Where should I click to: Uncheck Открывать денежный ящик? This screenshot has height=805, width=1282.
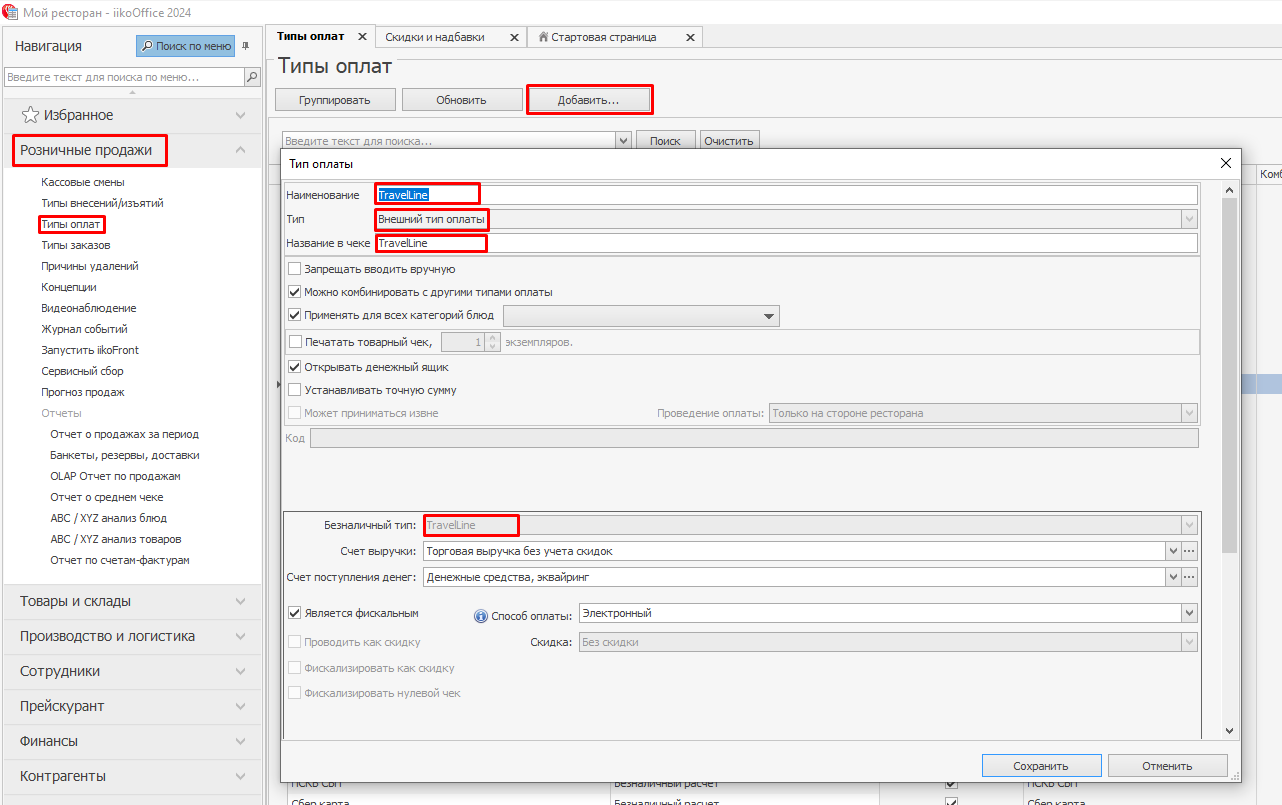click(295, 367)
